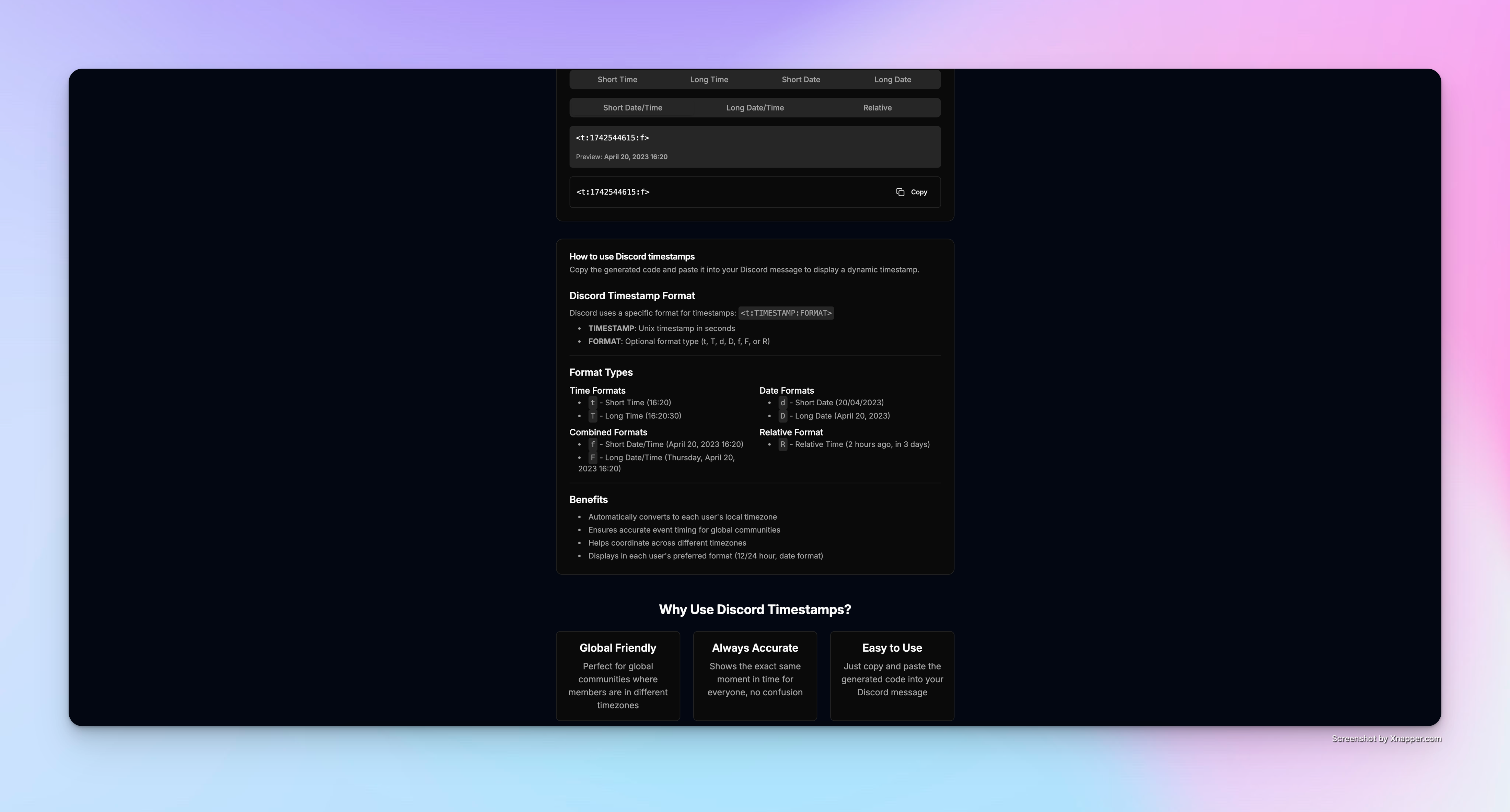Click the T Long Time (16:20:30) entry
This screenshot has width=1510, height=812.
pos(635,416)
